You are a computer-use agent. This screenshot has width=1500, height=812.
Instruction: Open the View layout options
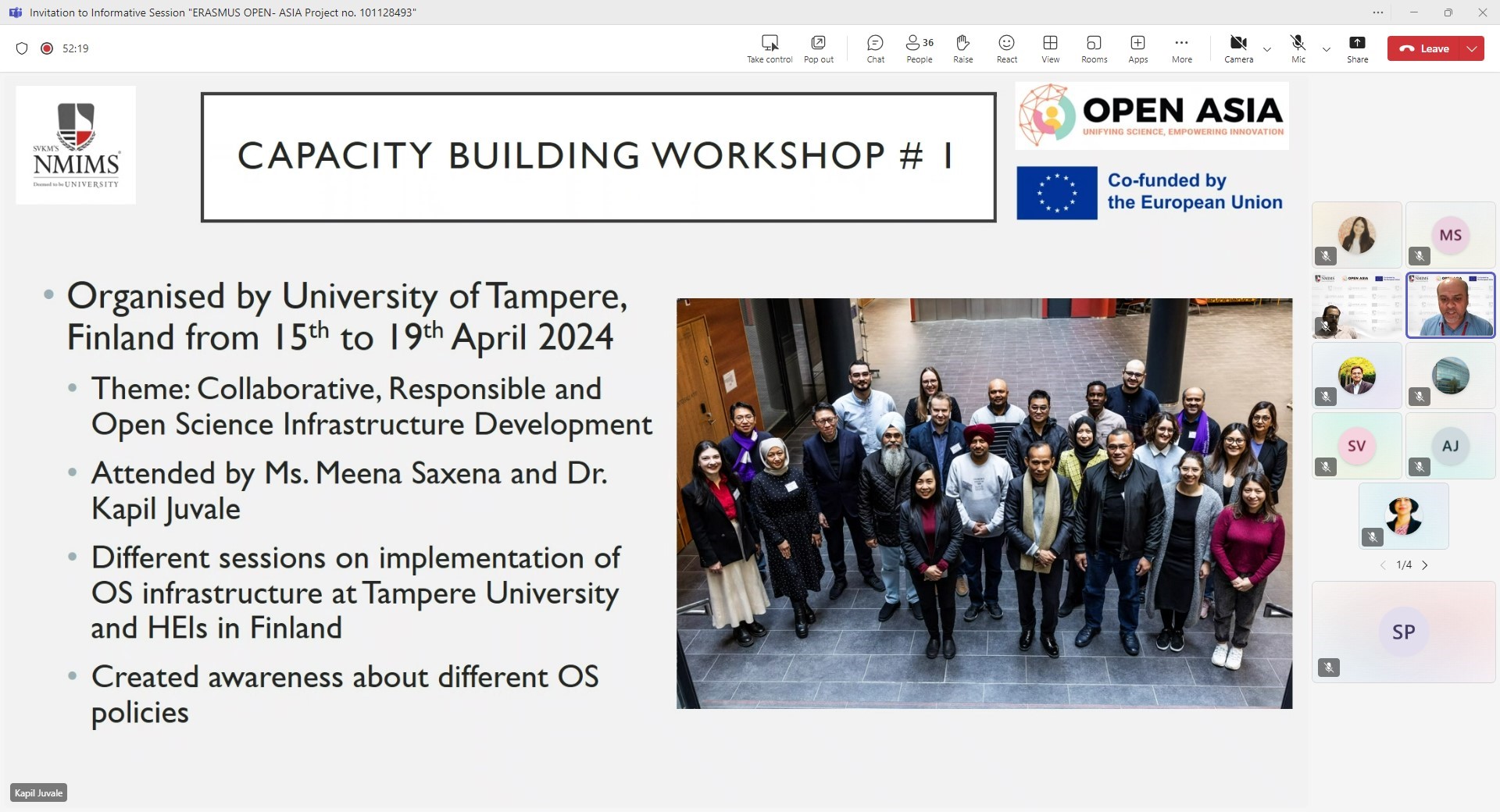pos(1051,48)
